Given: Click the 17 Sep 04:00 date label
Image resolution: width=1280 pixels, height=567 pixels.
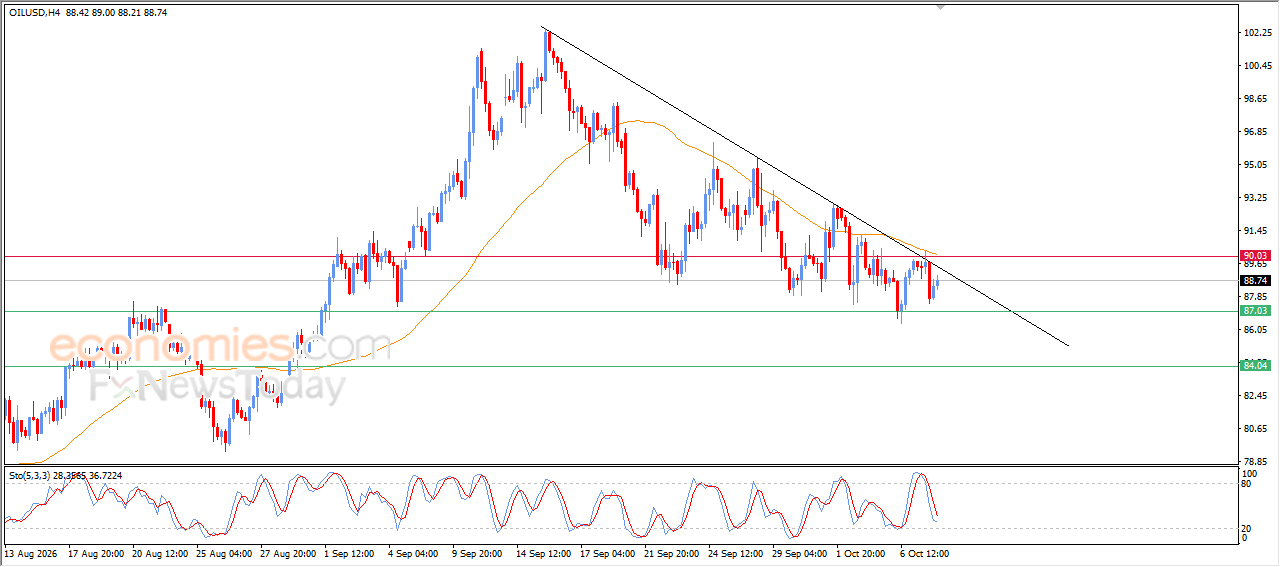Looking at the screenshot, I should [x=610, y=553].
